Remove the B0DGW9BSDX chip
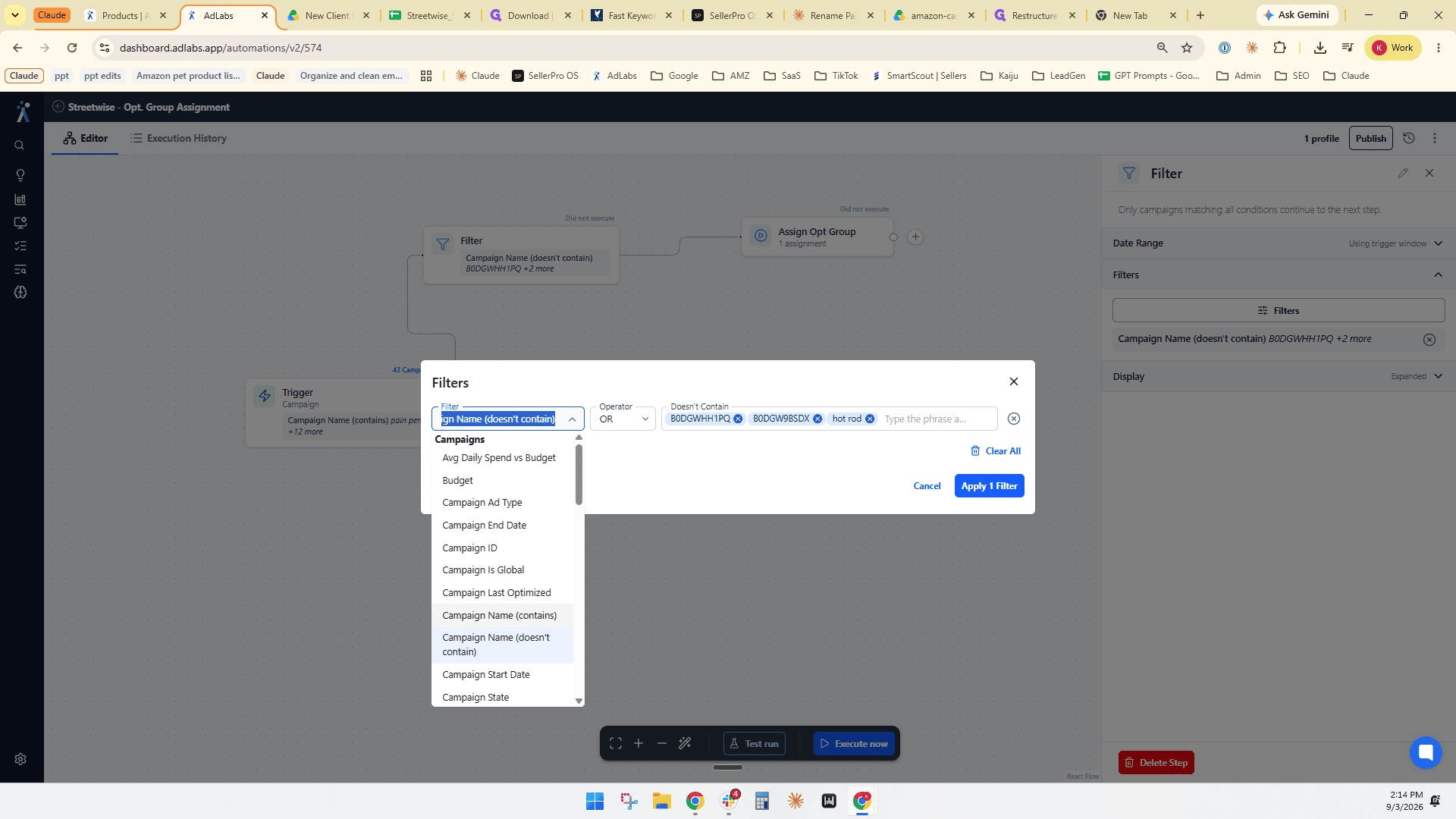The height and width of the screenshot is (819, 1456). click(817, 419)
